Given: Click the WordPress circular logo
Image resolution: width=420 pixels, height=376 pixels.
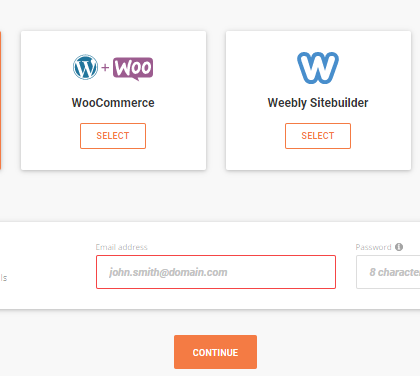Looking at the screenshot, I should (x=85, y=67).
